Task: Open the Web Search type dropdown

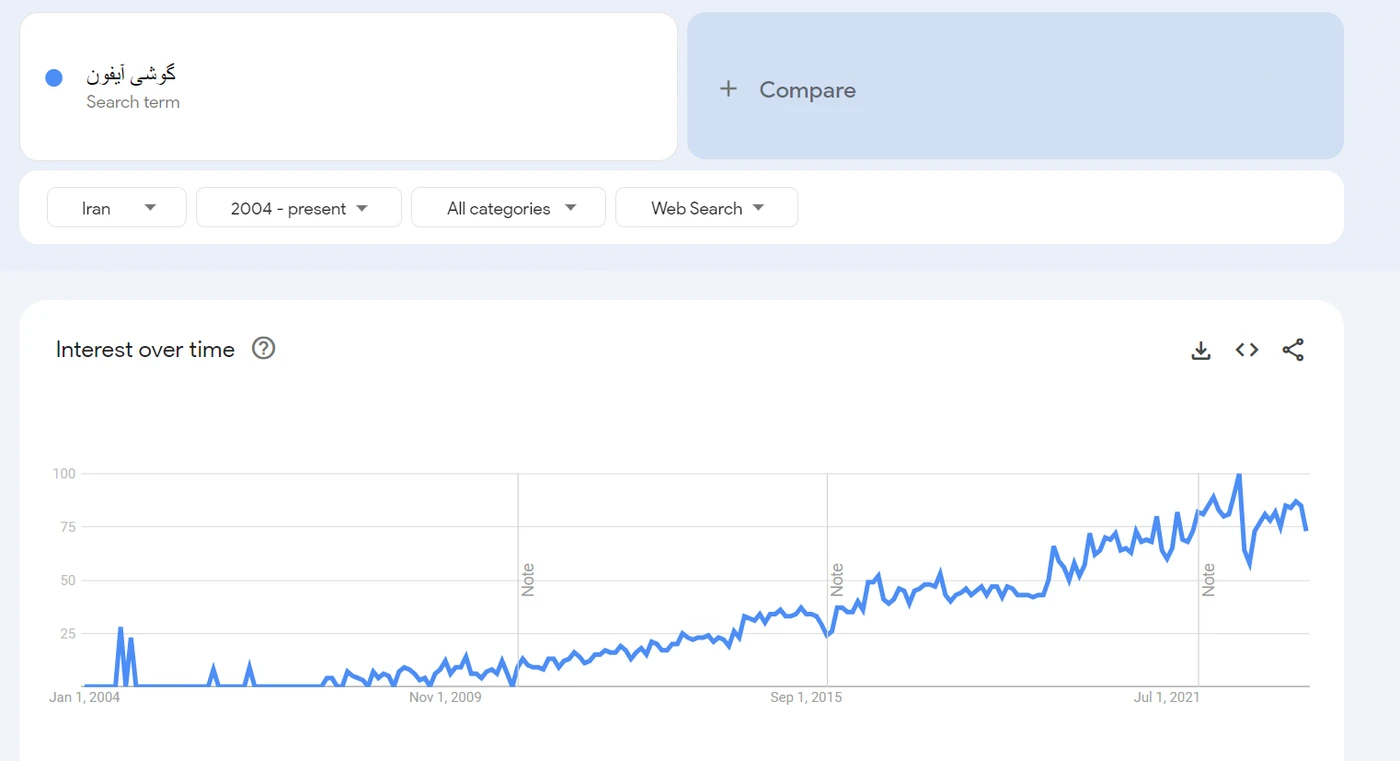Action: coord(707,207)
